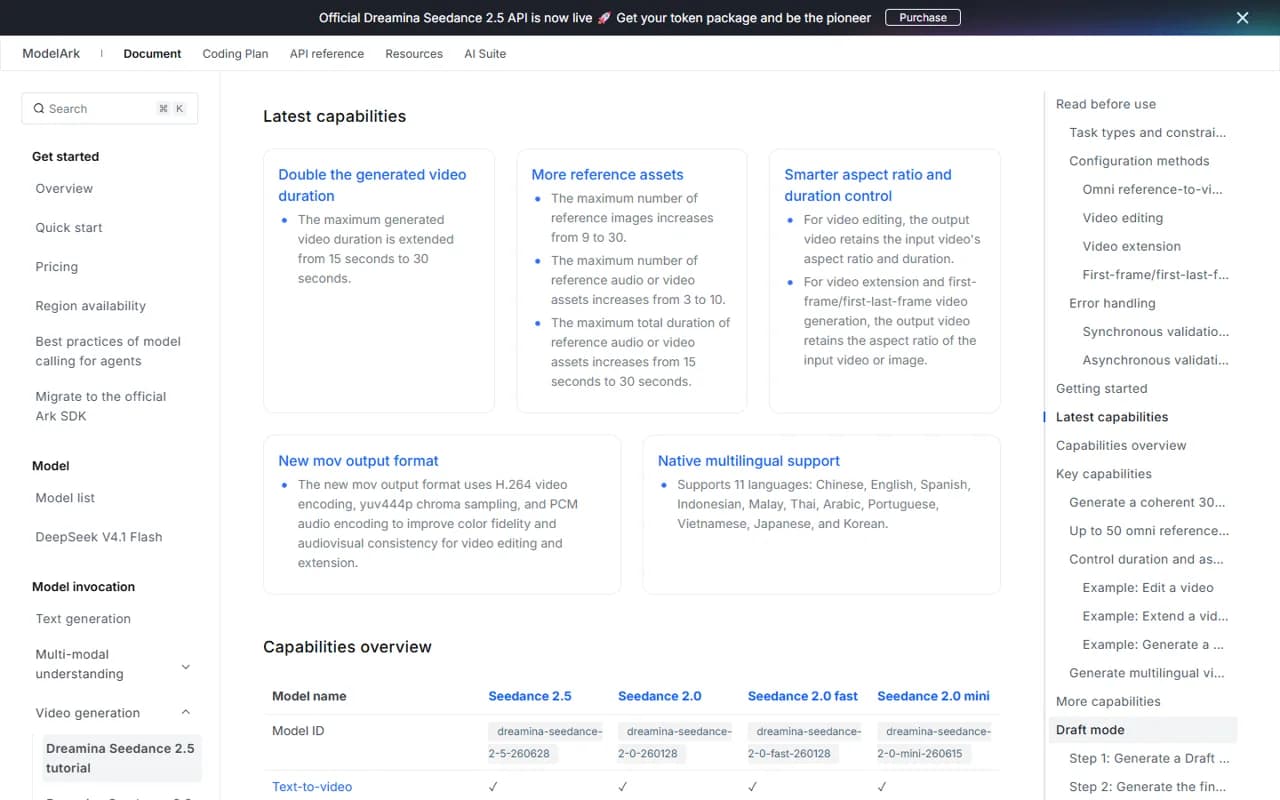Click the ModelArk logo text
This screenshot has height=800, width=1280.
[51, 54]
